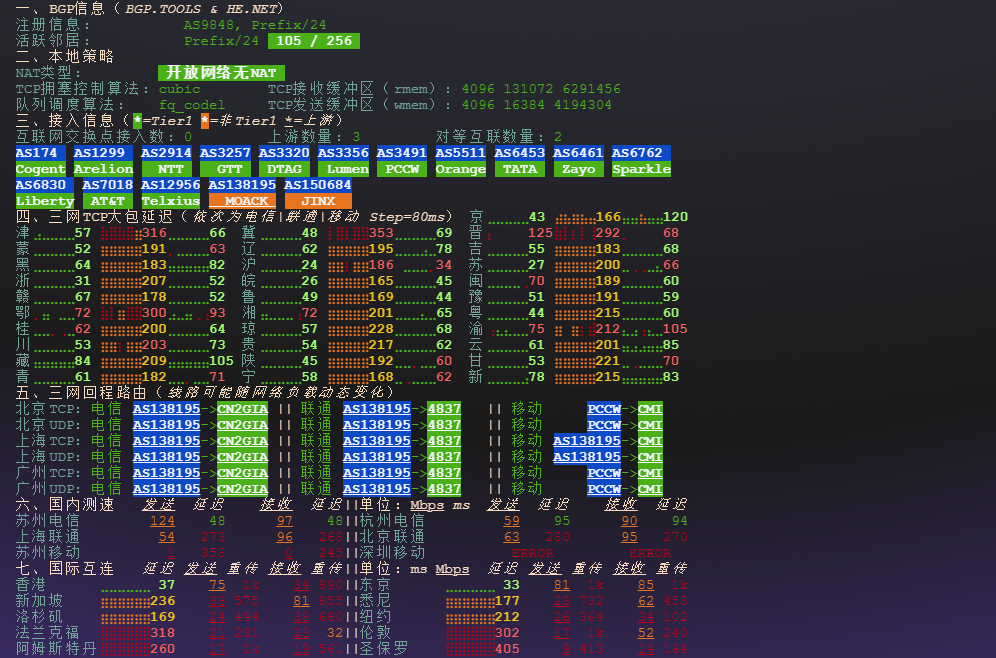Viewport: 996px width, 658px height.
Task: Click the CMI badge in 广州 UDP row
Action: (650, 489)
